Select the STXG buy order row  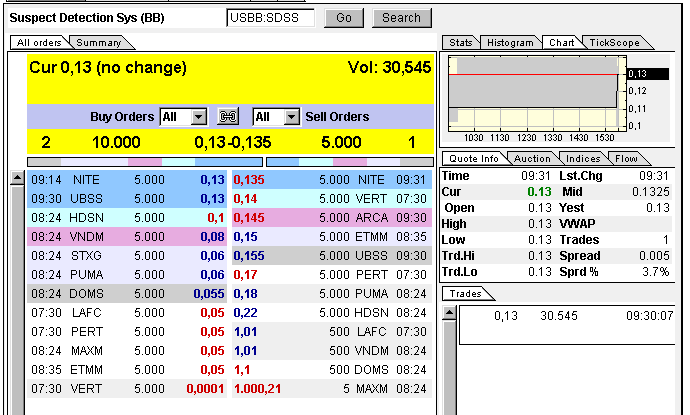[127, 256]
